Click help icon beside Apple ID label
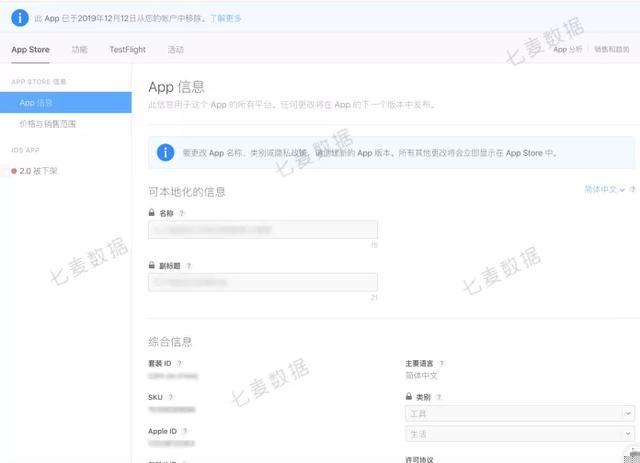Viewport: 640px width, 463px height. [184, 431]
